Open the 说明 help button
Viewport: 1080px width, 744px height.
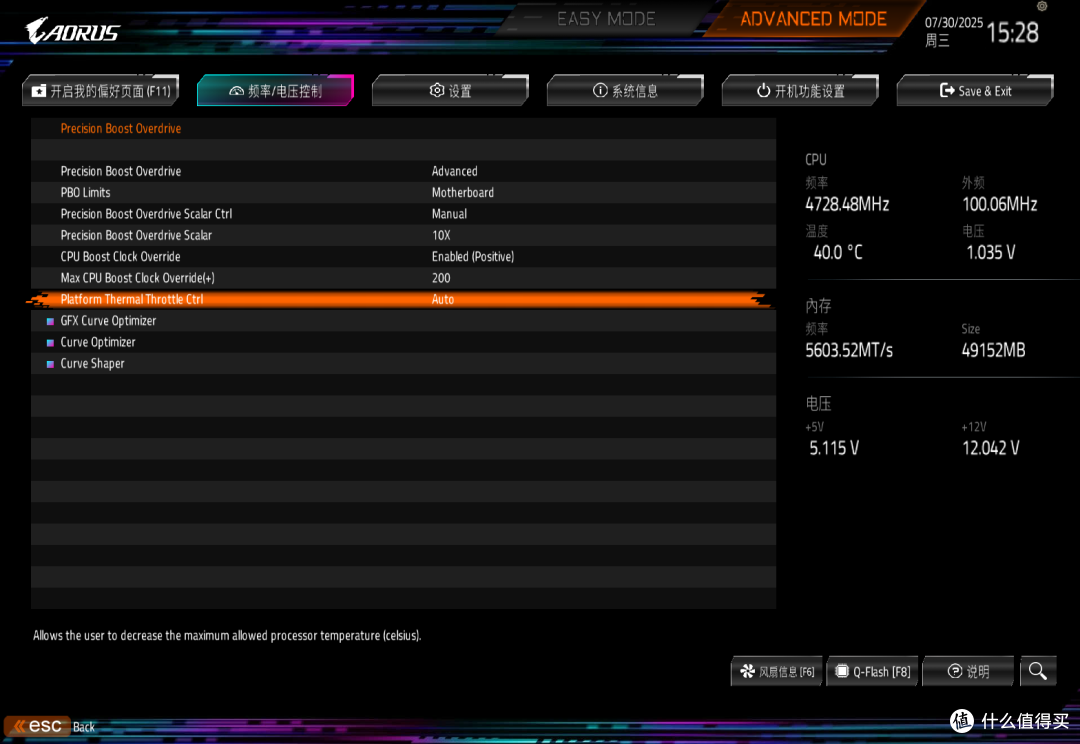point(968,671)
